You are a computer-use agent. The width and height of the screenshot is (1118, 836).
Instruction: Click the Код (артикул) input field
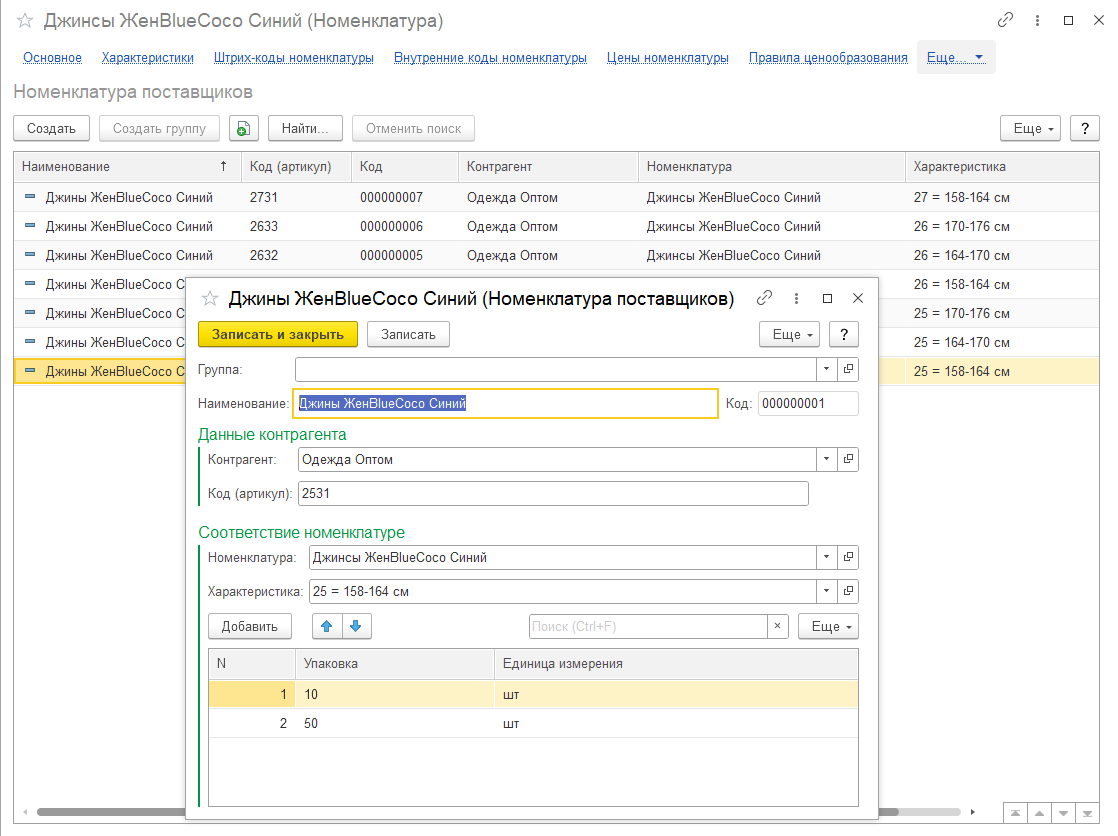[552, 493]
